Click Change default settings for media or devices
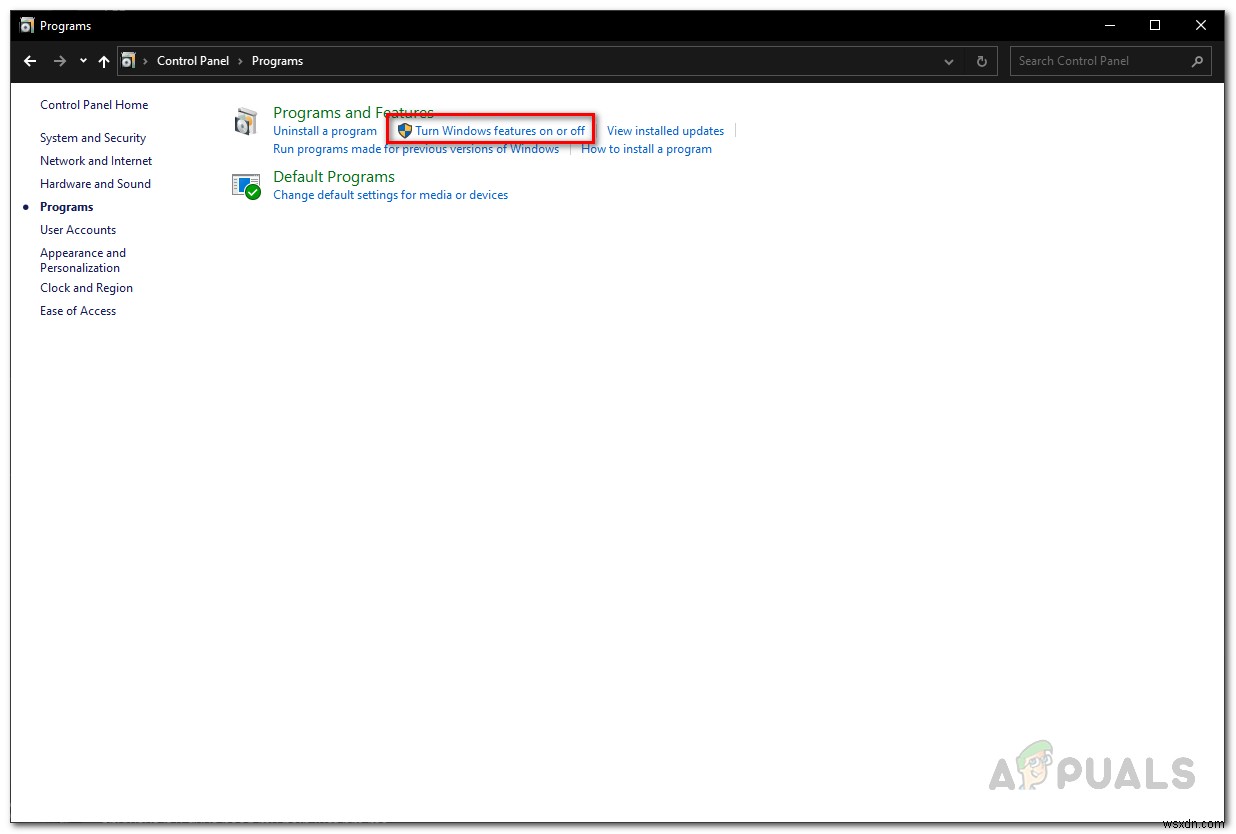This screenshot has height=834, width=1236. (390, 194)
